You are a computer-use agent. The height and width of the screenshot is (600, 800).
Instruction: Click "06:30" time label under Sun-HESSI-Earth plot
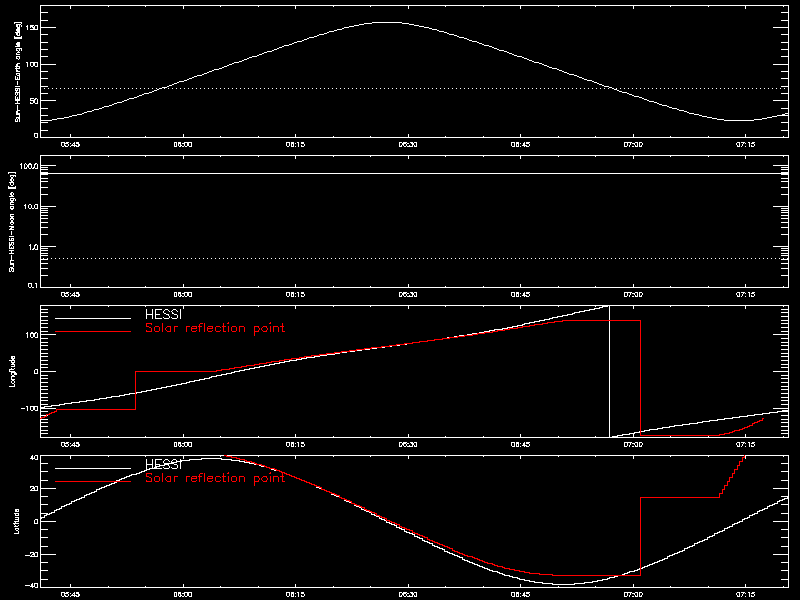click(x=408, y=144)
